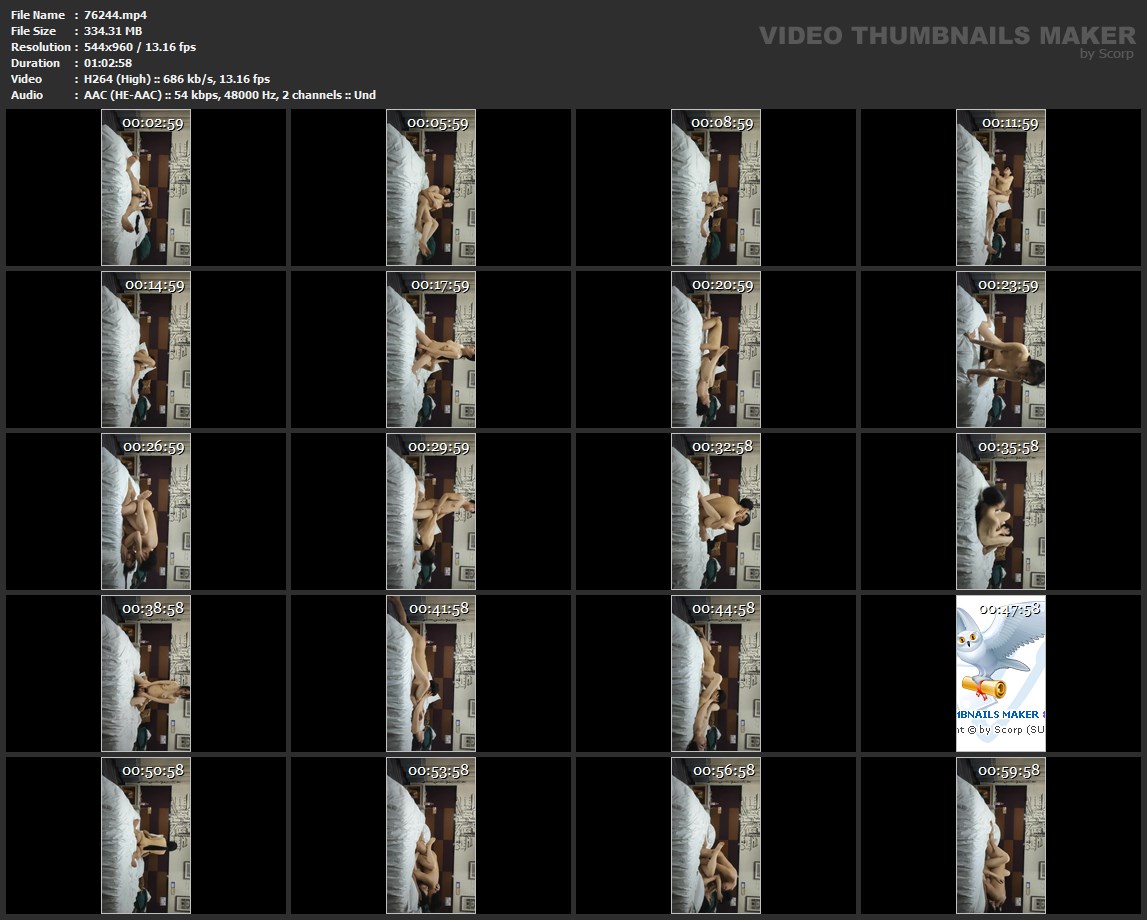Click the Video Thumbnails Maker watermark title
The width and height of the screenshot is (1147, 920).
pos(946,35)
